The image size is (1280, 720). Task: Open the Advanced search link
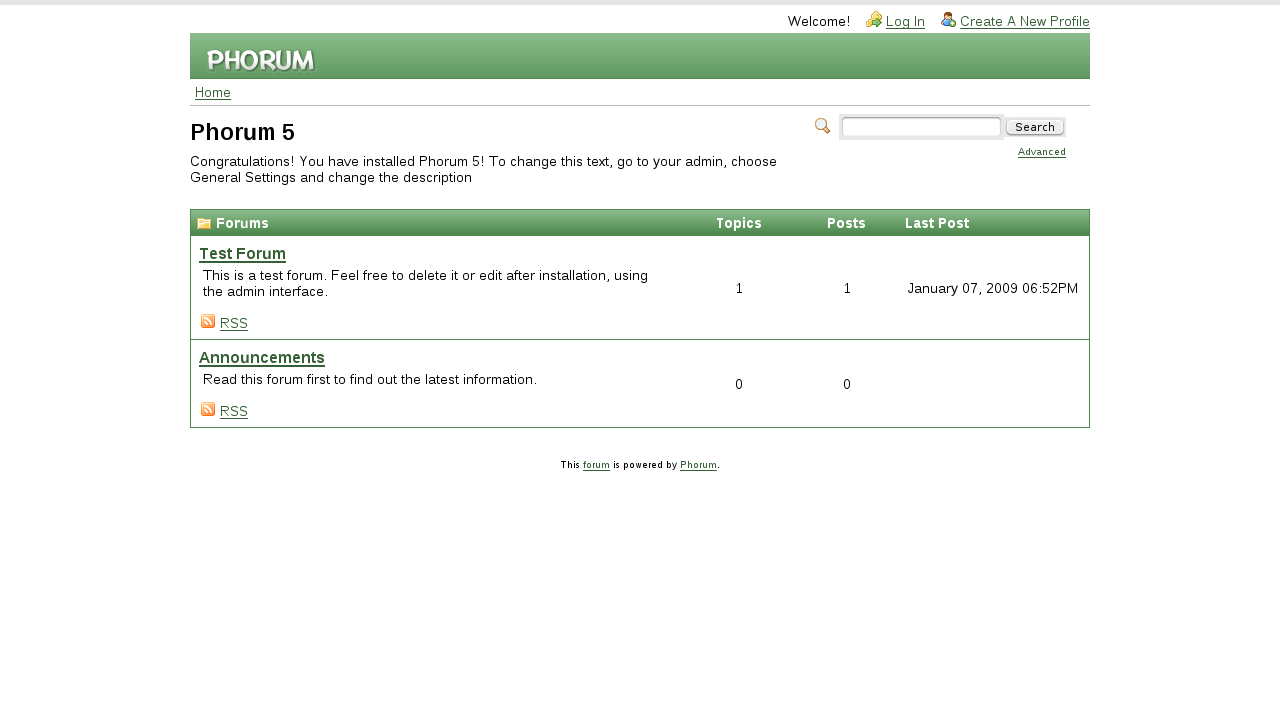1042,152
